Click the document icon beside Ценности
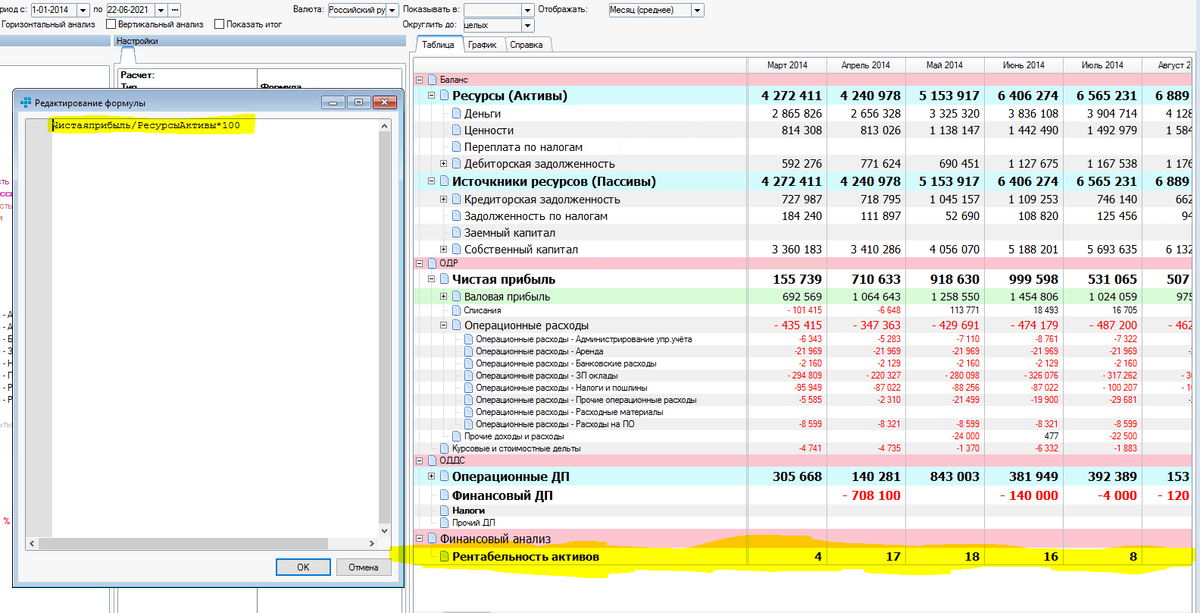The height and width of the screenshot is (613, 1200). [456, 130]
